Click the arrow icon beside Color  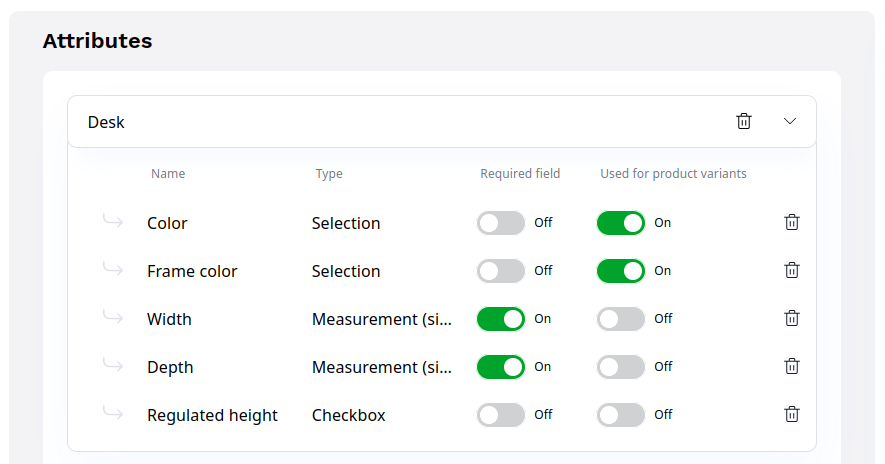[113, 222]
